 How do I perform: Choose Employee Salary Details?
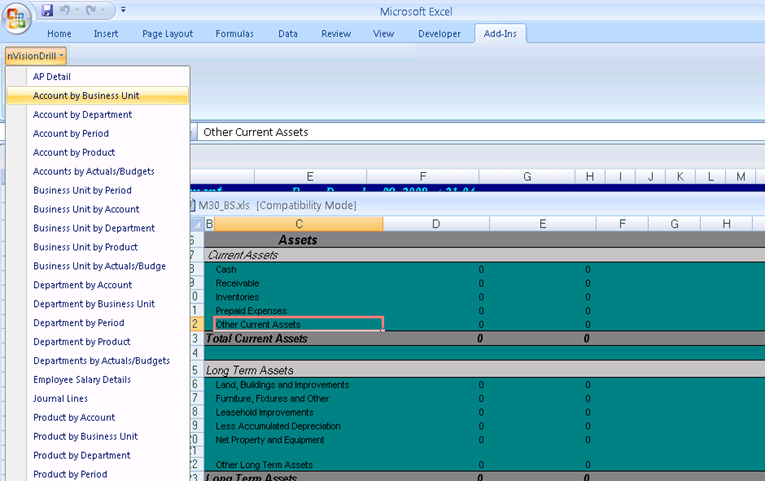pyautogui.click(x=98, y=380)
